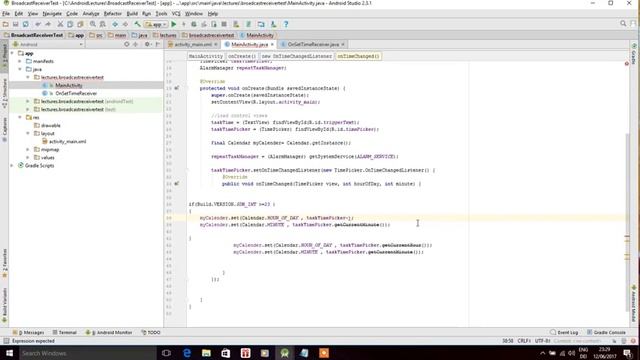Open the app run configuration dropdown
This screenshot has width=640, height=360.
coord(156,24)
